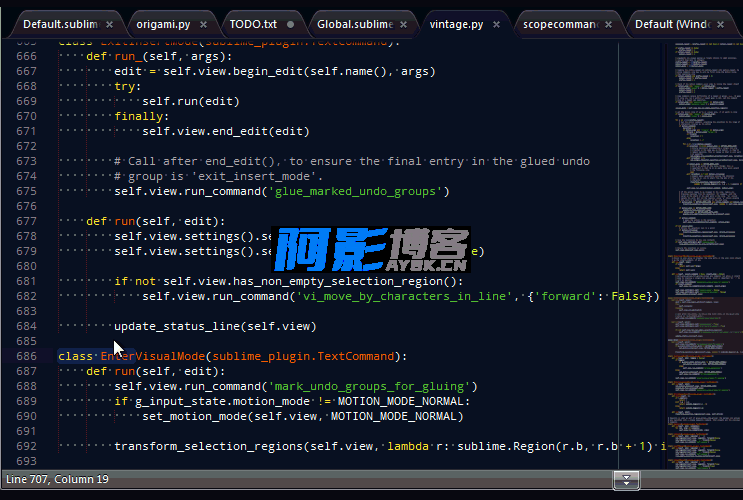This screenshot has height=500, width=743.
Task: Click line number 686 in the gutter
Action: pos(27,356)
